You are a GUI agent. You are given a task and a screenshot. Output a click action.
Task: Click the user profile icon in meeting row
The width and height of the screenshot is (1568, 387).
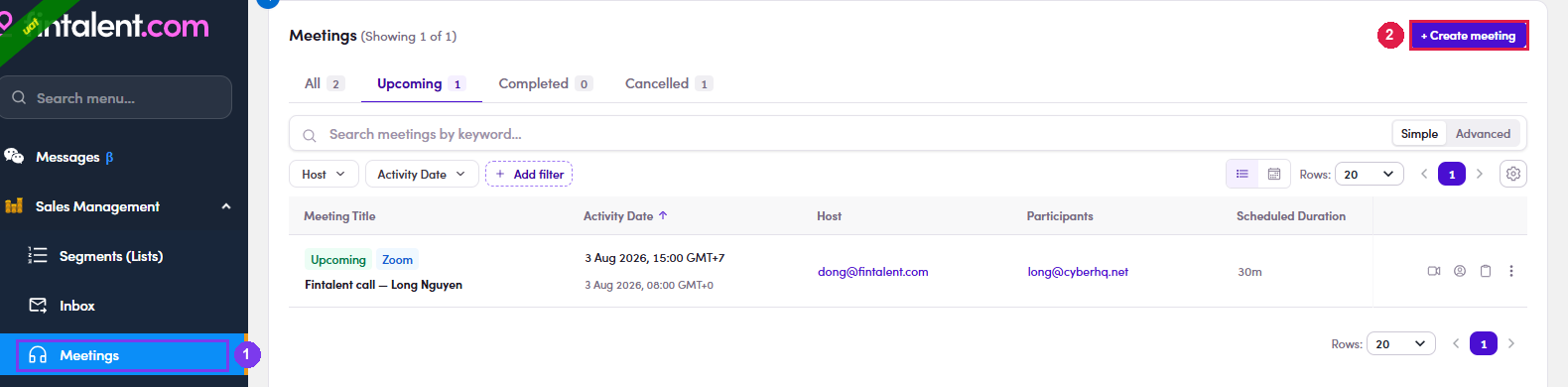click(1460, 271)
